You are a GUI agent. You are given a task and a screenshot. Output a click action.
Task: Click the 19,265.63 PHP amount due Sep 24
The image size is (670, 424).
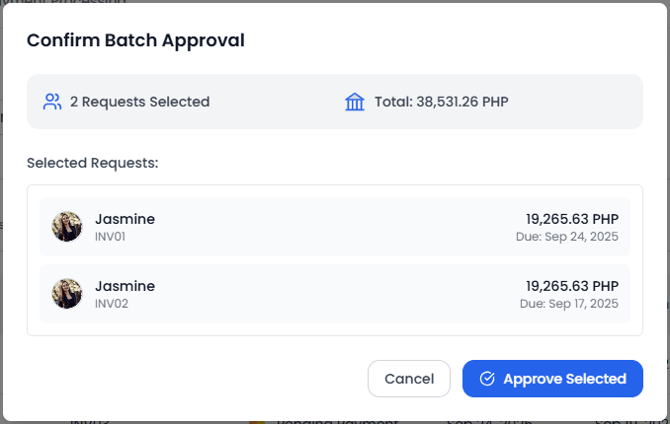(572, 219)
